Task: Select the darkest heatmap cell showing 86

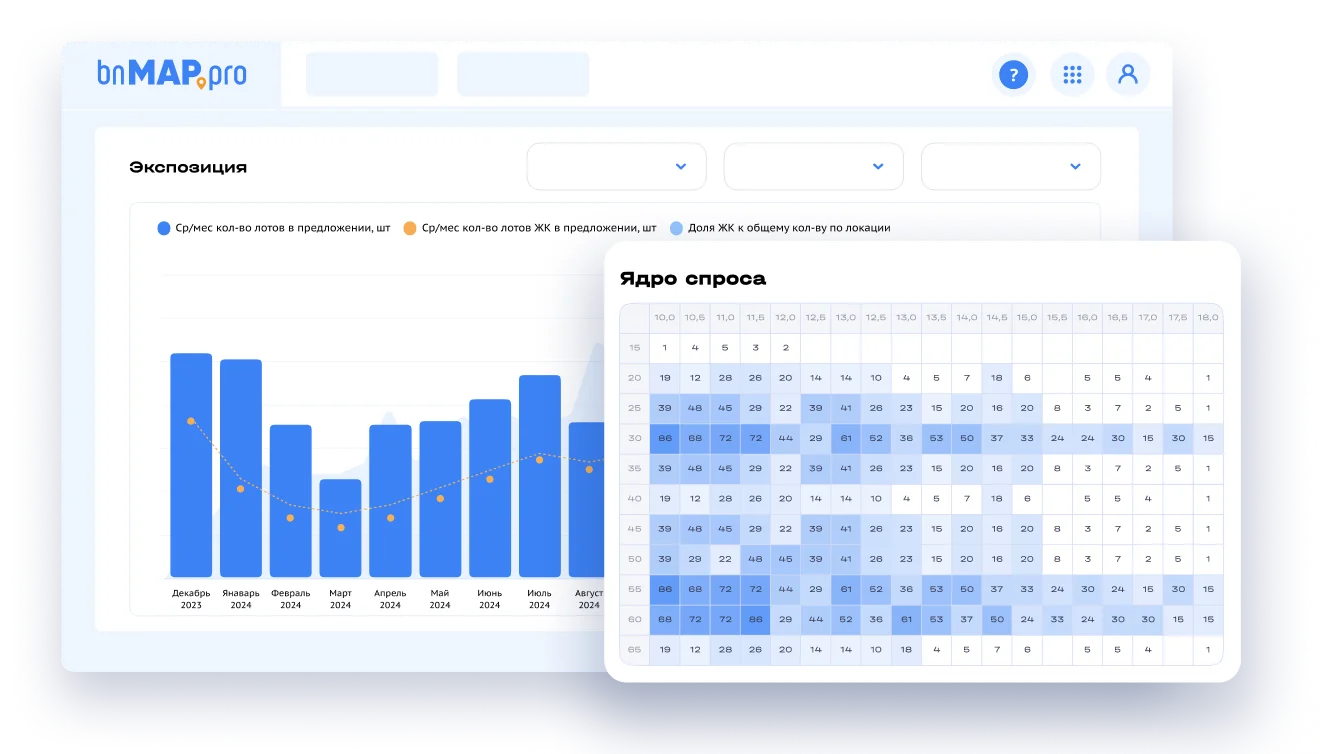Action: point(663,438)
